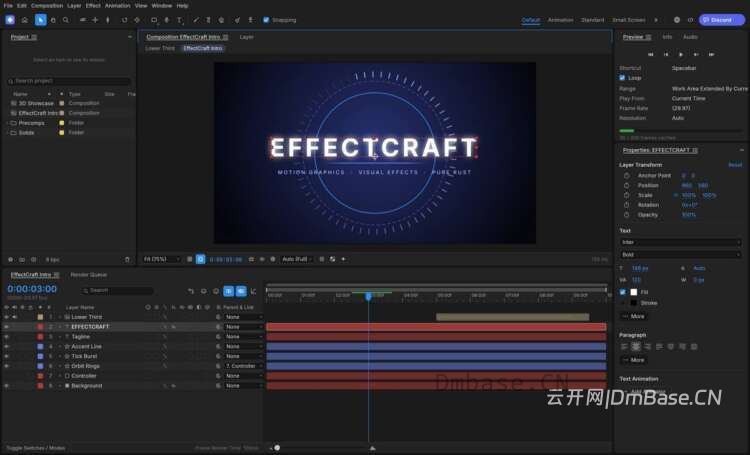Open the File menu

tap(8, 6)
